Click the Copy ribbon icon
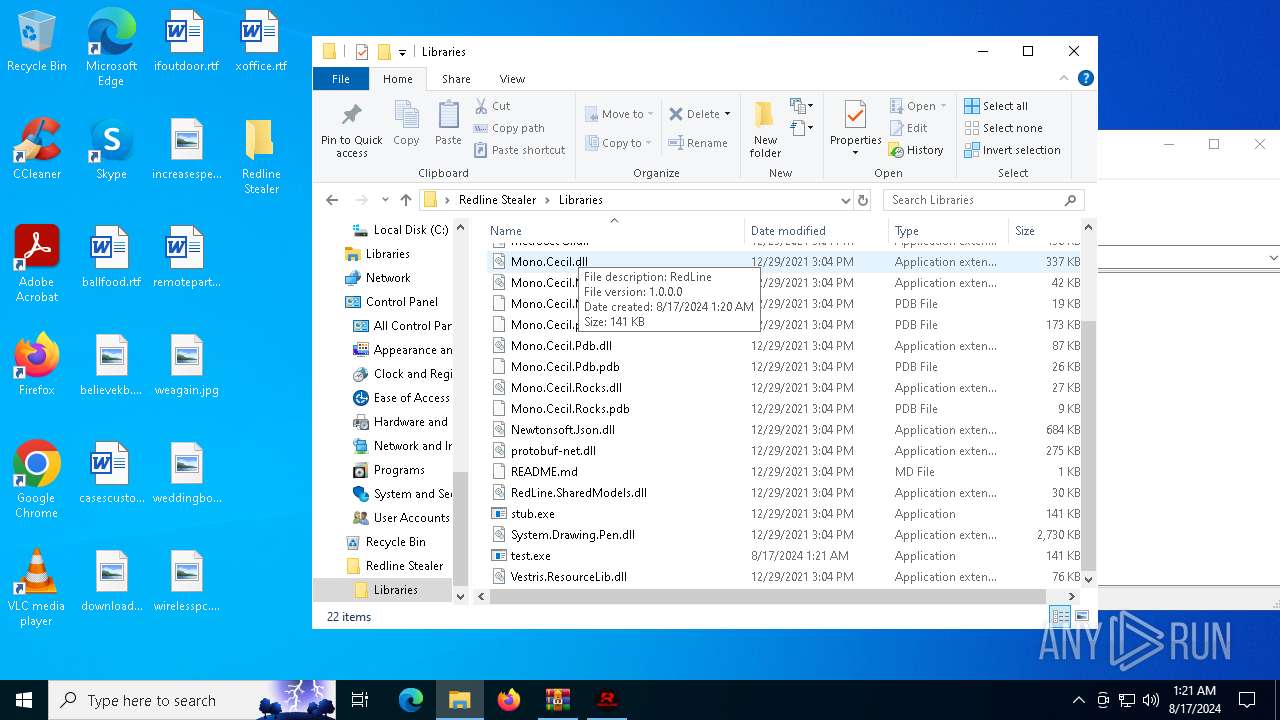This screenshot has height=720, width=1280. pyautogui.click(x=406, y=115)
